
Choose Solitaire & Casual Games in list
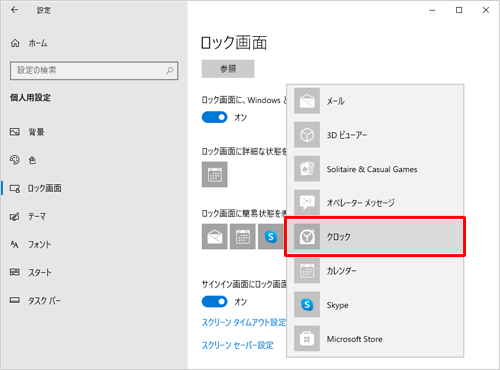pos(375,169)
